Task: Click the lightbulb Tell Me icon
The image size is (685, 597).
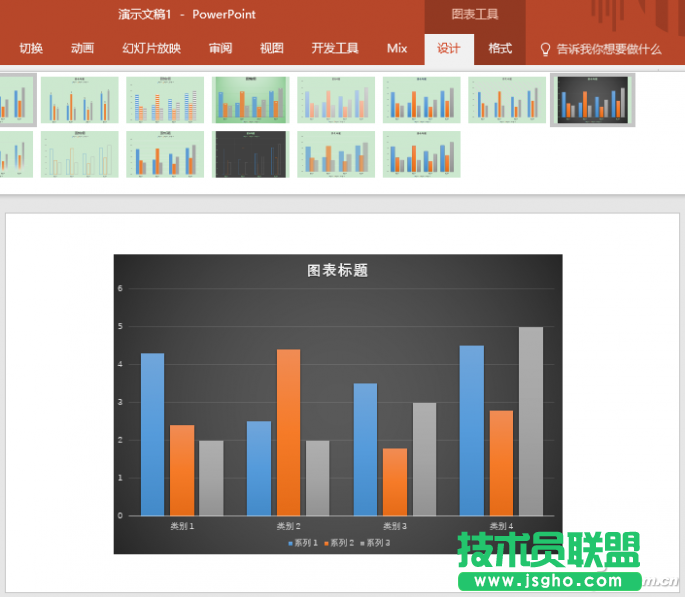Action: pos(545,49)
